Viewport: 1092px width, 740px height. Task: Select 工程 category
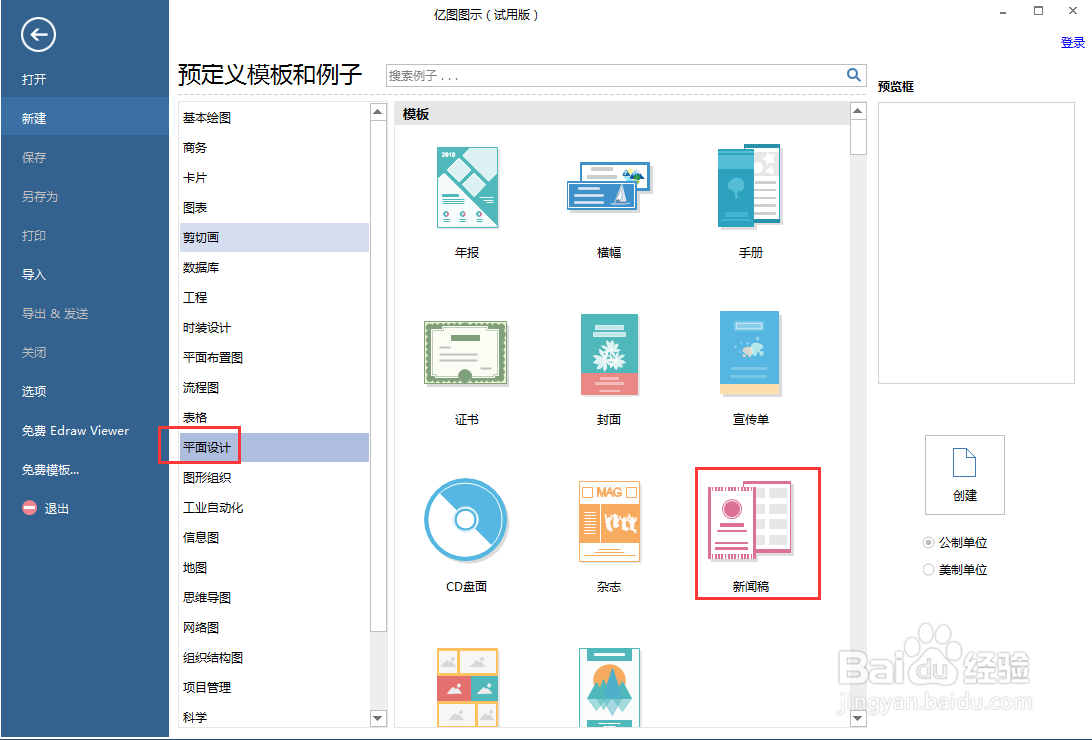pos(274,297)
